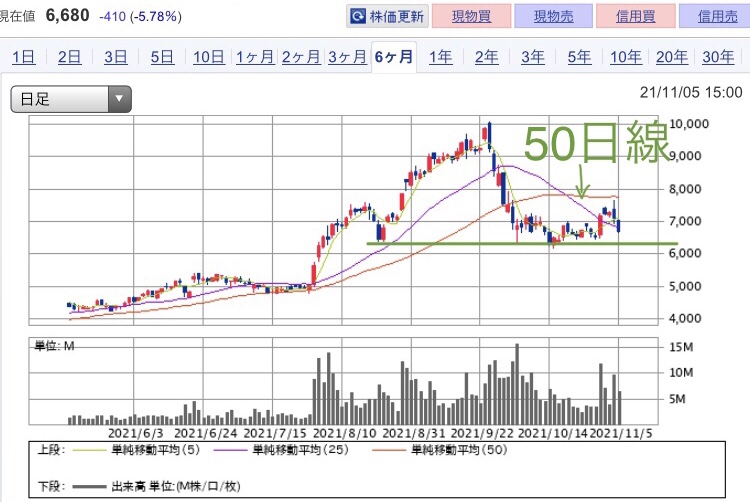Image resolution: width=750 pixels, height=502 pixels.
Task: Click the 株価更新 refresh icon
Action: (358, 16)
